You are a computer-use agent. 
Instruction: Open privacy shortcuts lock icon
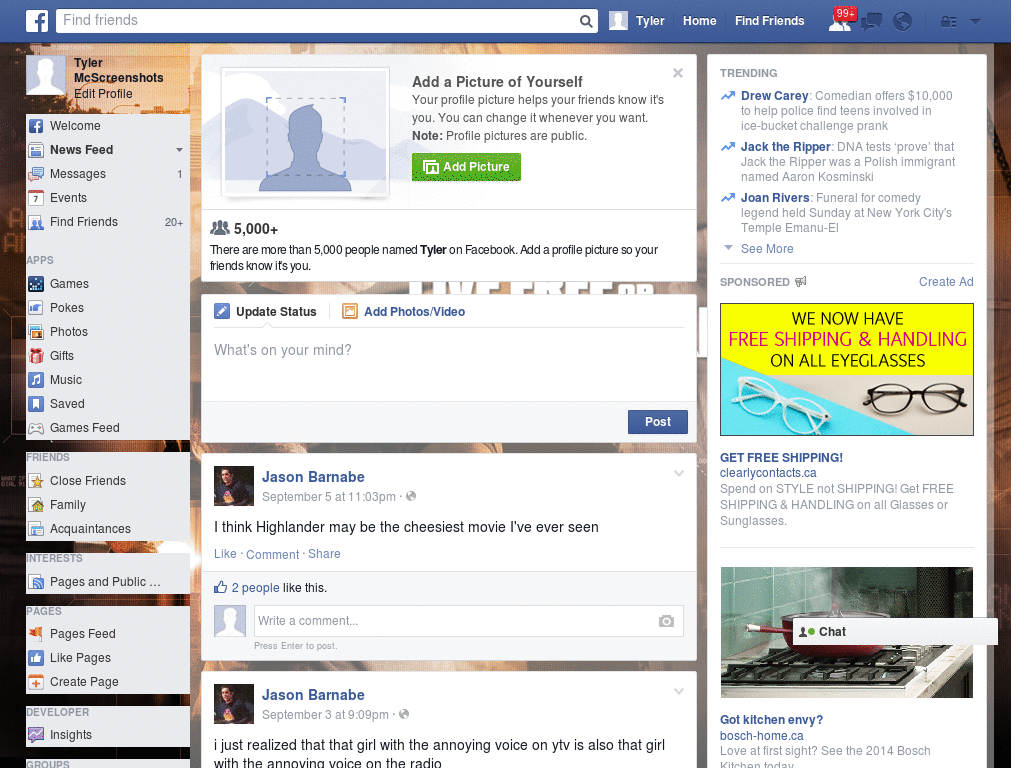pyautogui.click(x=948, y=22)
